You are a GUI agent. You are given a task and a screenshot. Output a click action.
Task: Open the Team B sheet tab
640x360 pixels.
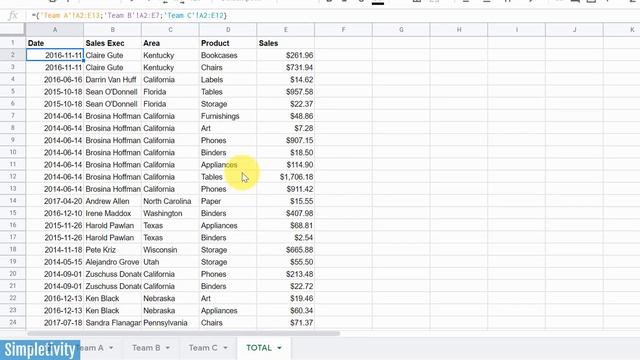coord(146,348)
